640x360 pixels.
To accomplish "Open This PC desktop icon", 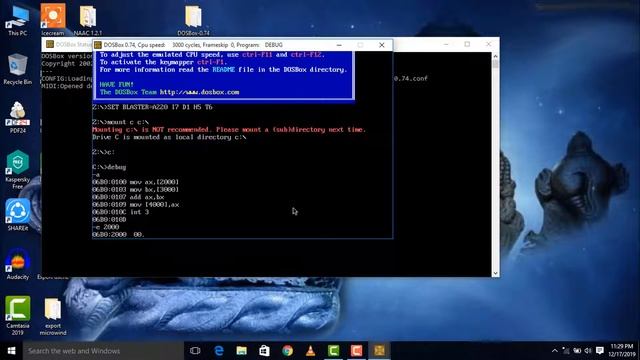I will pos(18,21).
